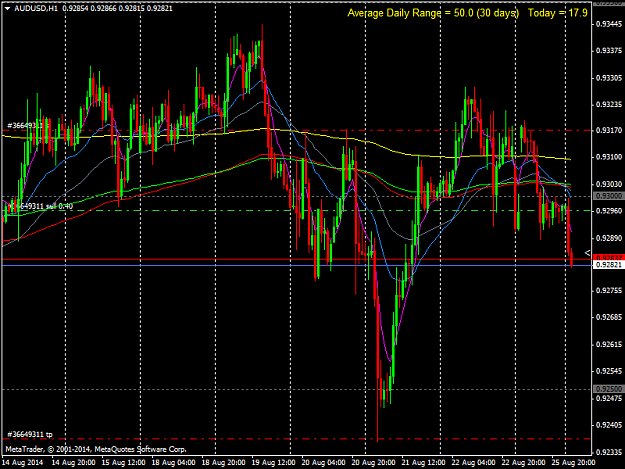This screenshot has height=469, width=625.
Task: Click the 18 Aug 20:00 time label
Action: pos(223,463)
